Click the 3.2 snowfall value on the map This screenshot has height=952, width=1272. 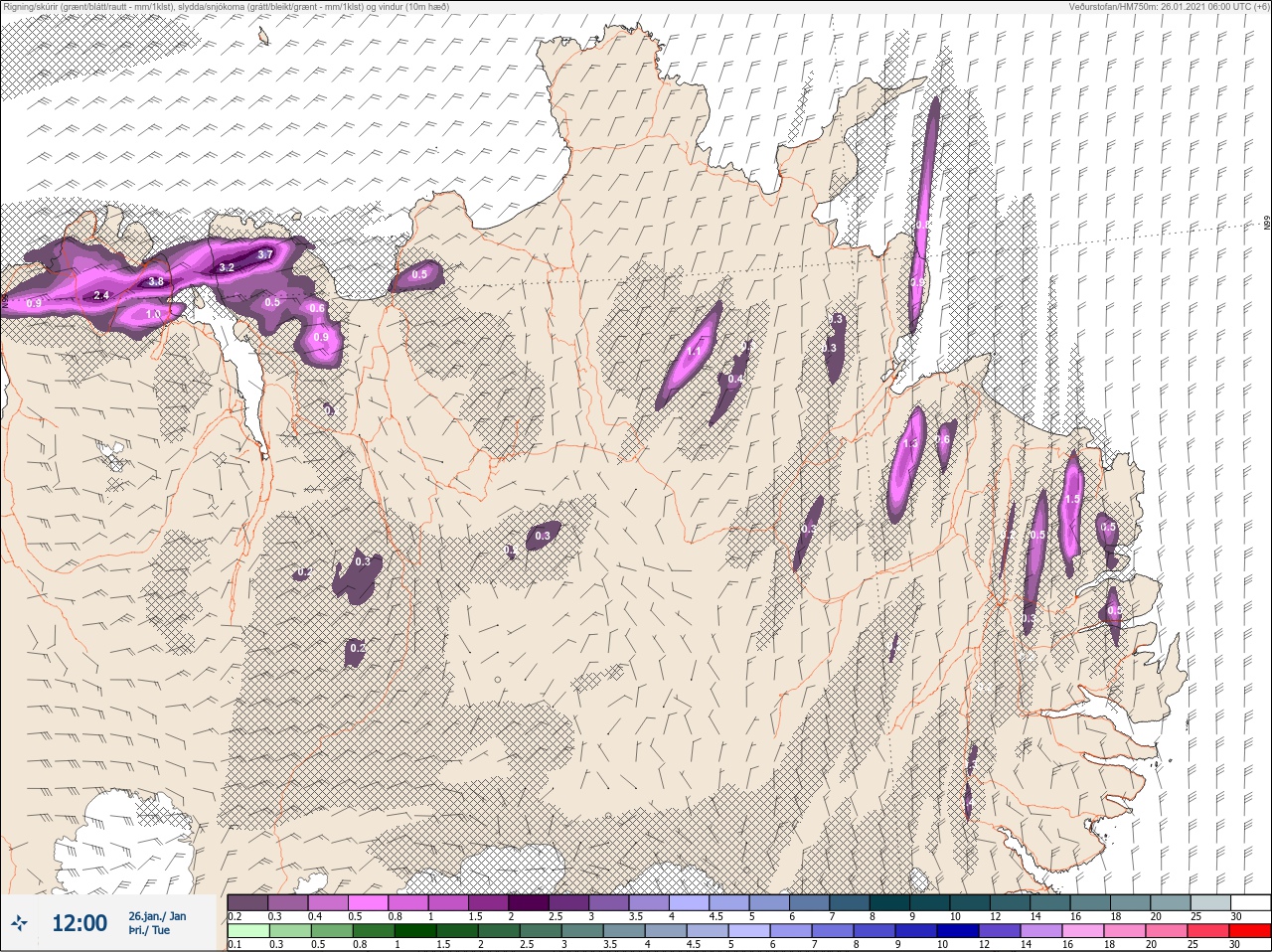point(227,267)
